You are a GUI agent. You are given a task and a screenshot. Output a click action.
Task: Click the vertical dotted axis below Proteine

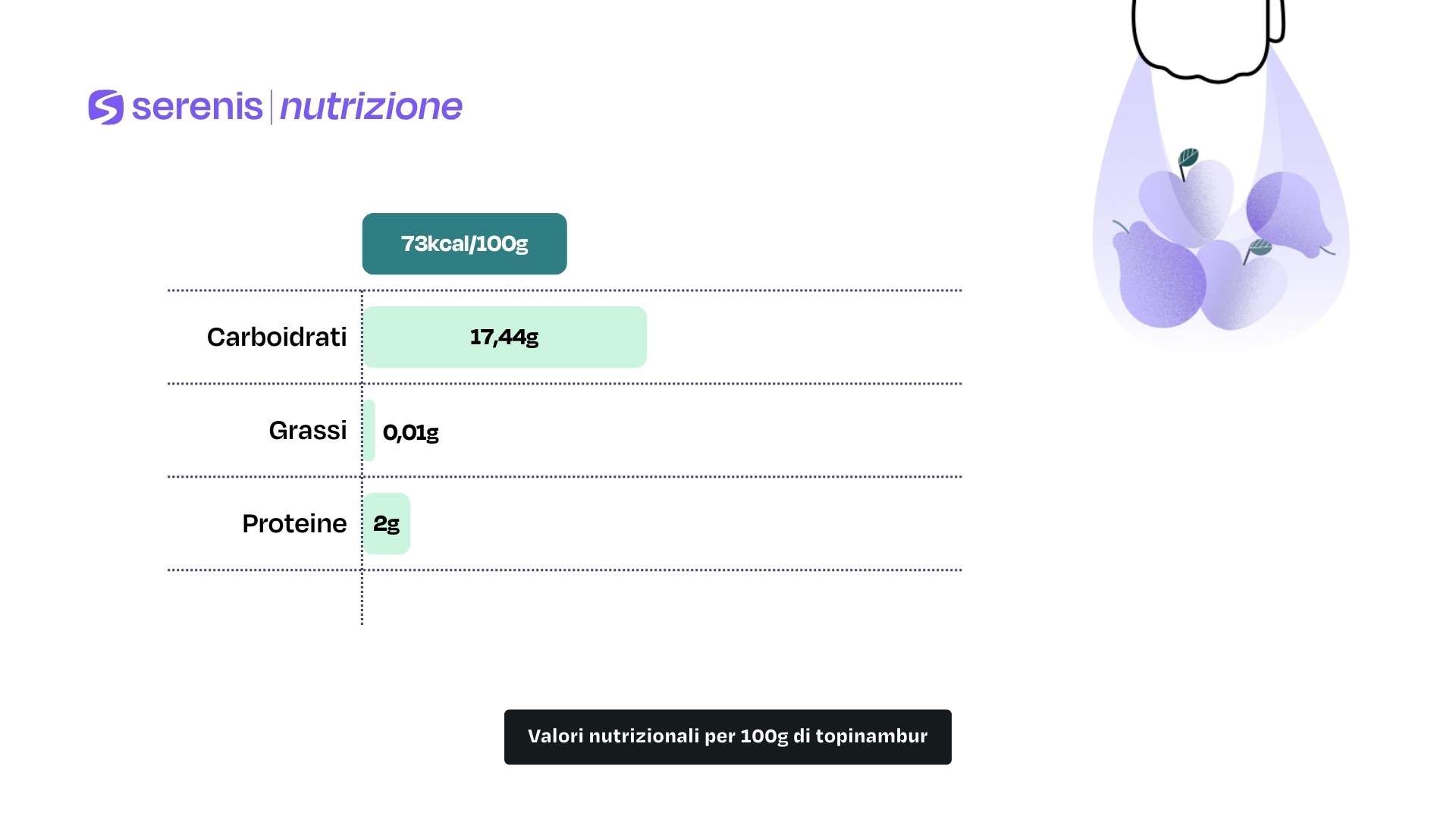click(362, 599)
